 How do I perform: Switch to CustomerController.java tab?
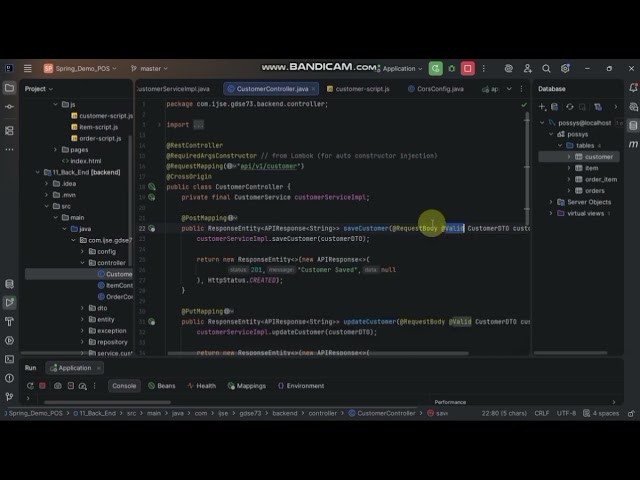272,89
